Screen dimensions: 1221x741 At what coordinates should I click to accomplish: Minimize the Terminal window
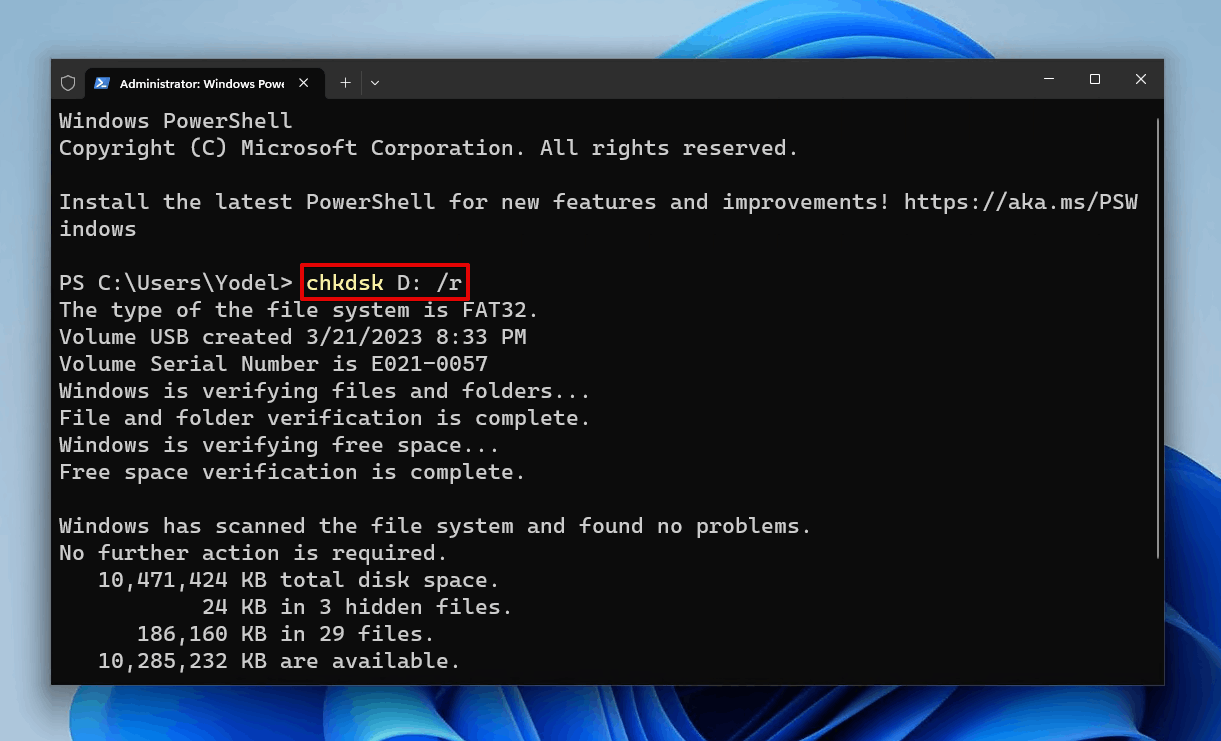[1049, 79]
